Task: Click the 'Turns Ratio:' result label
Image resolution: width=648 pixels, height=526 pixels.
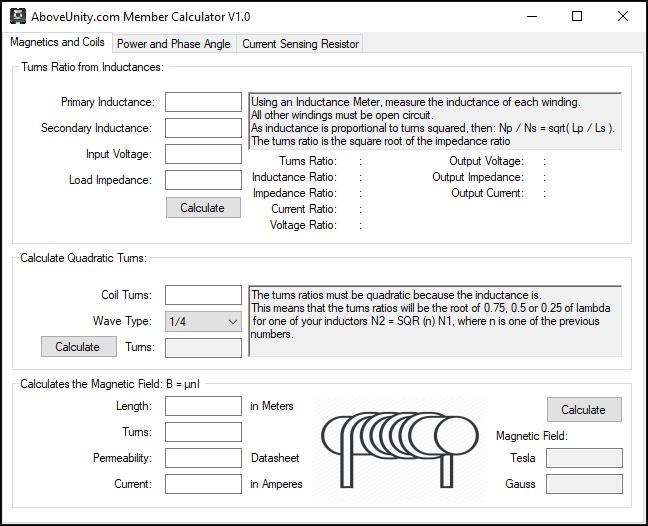Action: pos(308,161)
